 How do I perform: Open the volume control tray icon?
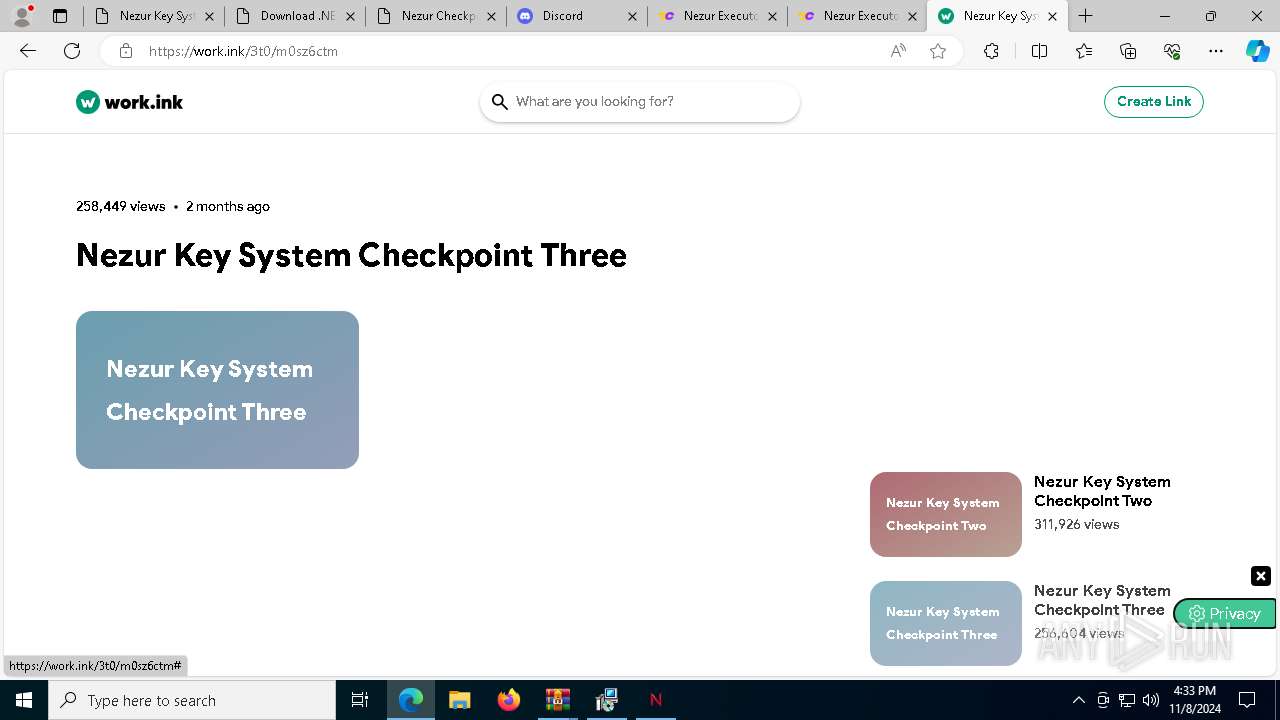coord(1151,700)
